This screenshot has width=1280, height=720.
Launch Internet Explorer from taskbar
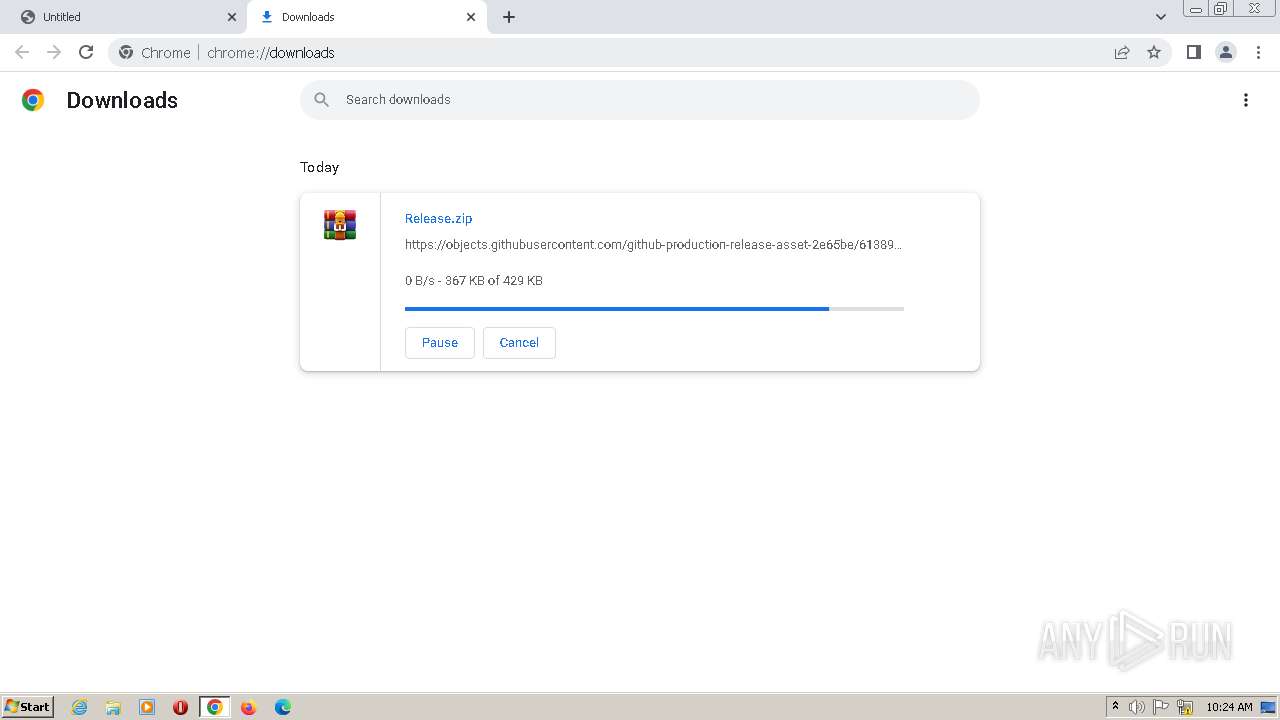80,707
